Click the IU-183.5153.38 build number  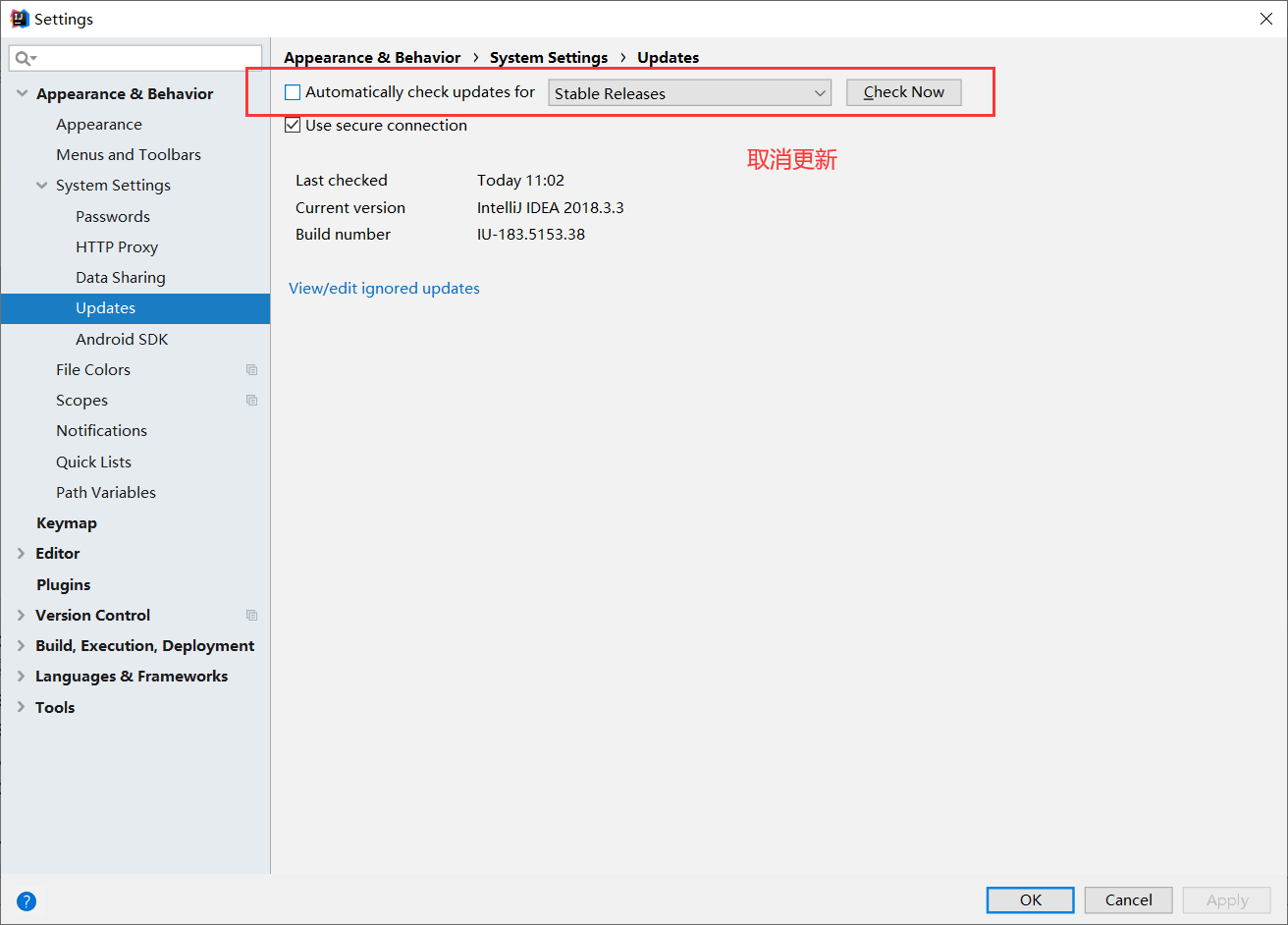531,235
